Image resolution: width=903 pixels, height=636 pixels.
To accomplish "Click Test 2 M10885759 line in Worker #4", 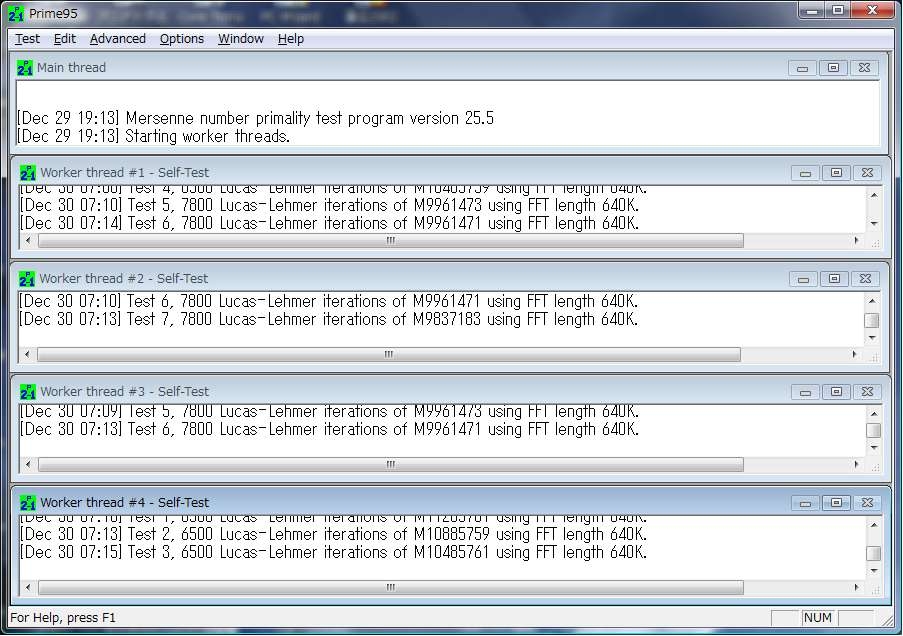I will coord(333,535).
